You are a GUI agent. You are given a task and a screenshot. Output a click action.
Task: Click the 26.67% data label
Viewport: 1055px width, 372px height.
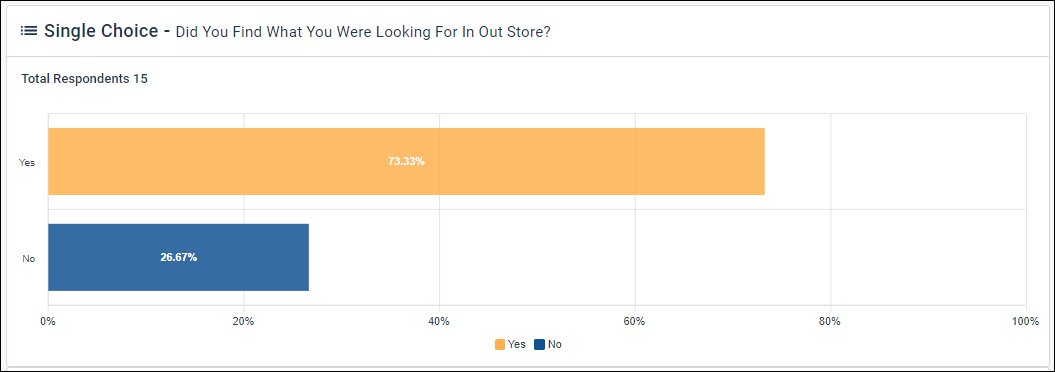(178, 257)
